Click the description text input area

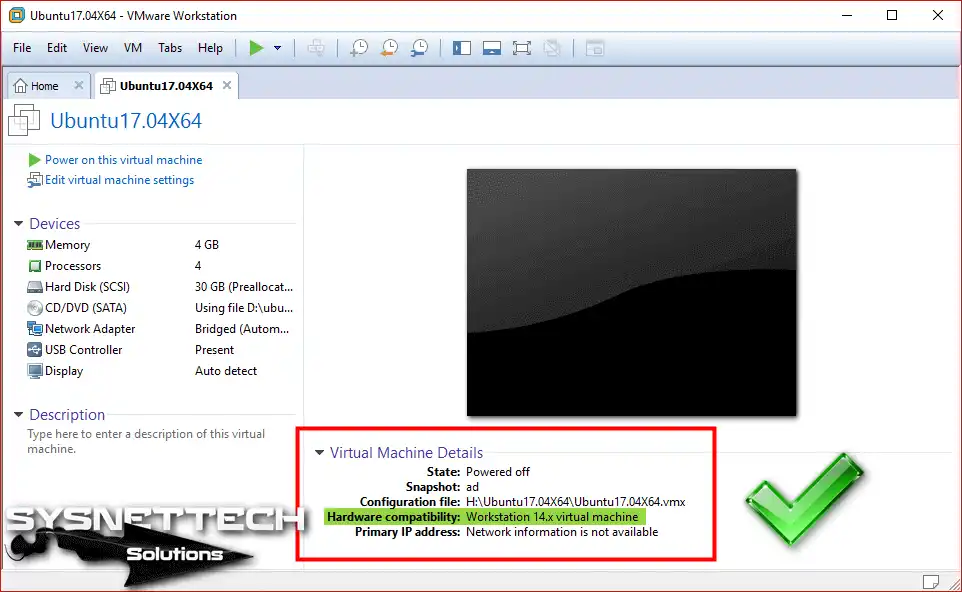pos(146,441)
